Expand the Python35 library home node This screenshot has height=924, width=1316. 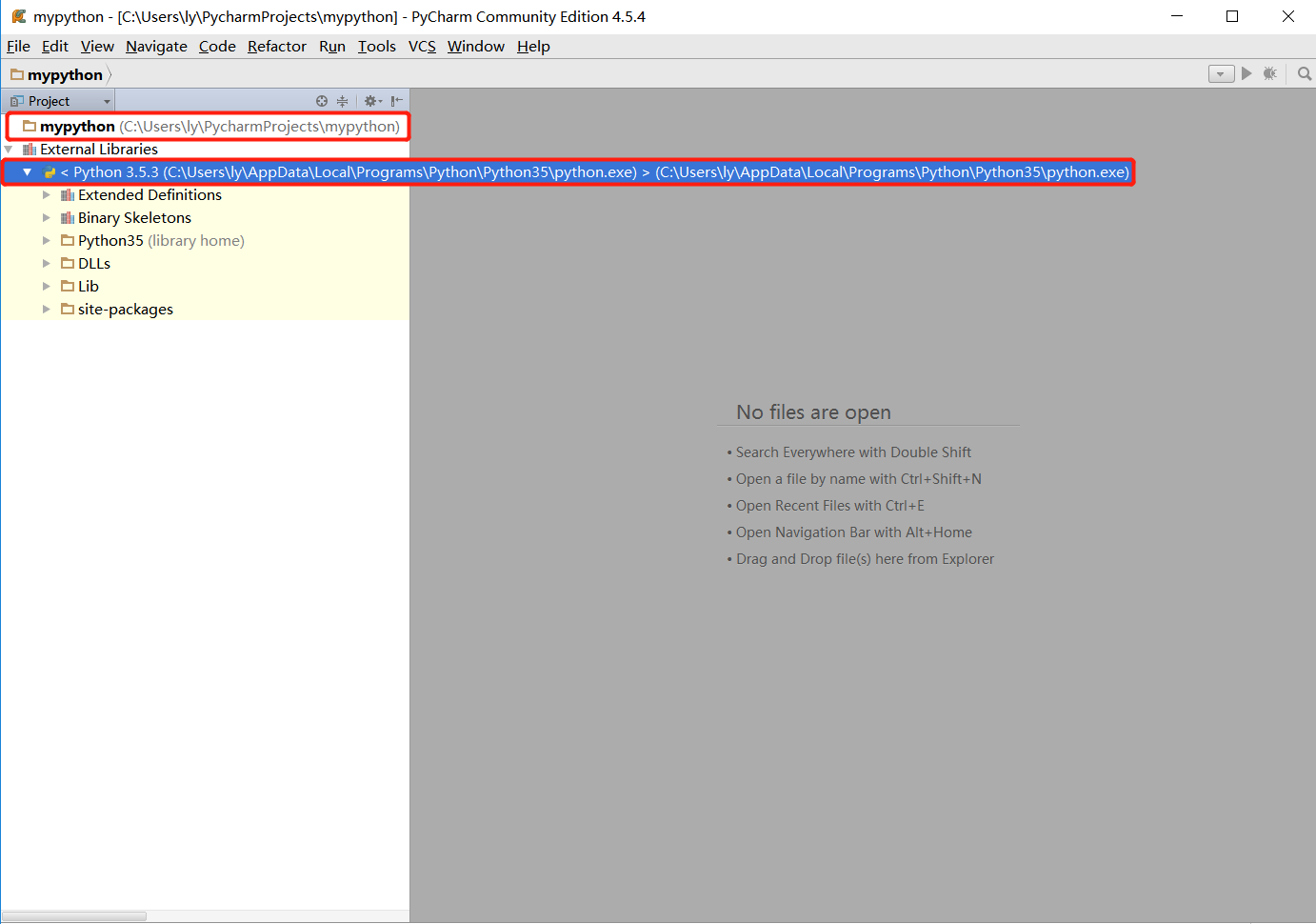pos(46,240)
